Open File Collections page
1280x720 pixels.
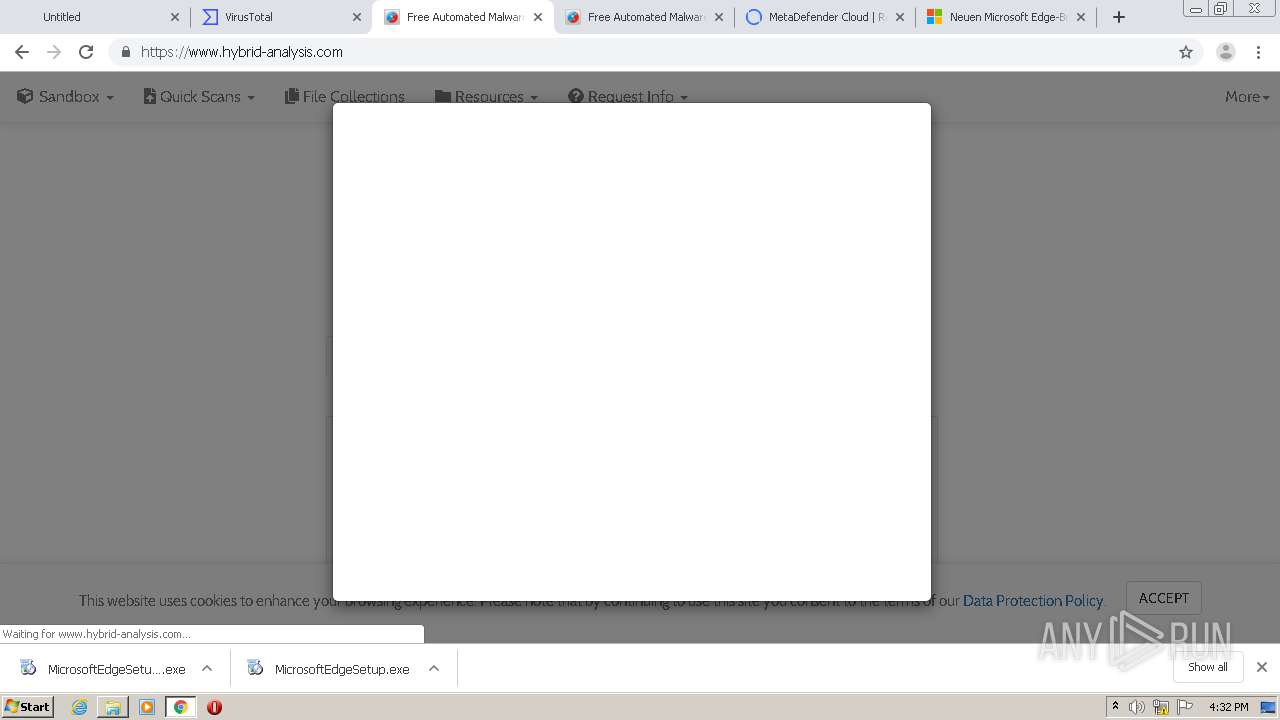pyautogui.click(x=345, y=97)
